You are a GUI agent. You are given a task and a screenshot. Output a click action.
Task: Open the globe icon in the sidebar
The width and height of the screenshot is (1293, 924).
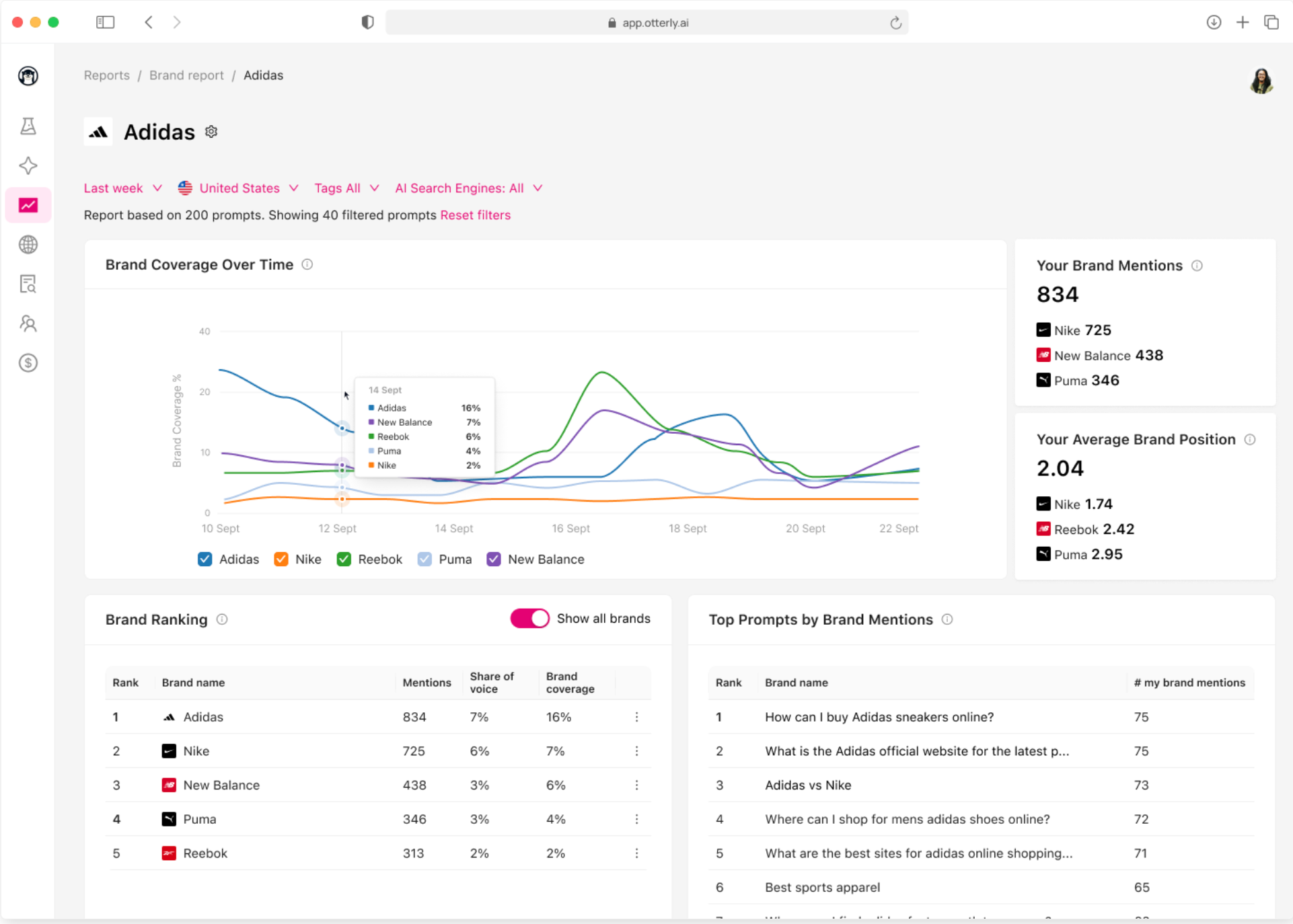(x=28, y=244)
